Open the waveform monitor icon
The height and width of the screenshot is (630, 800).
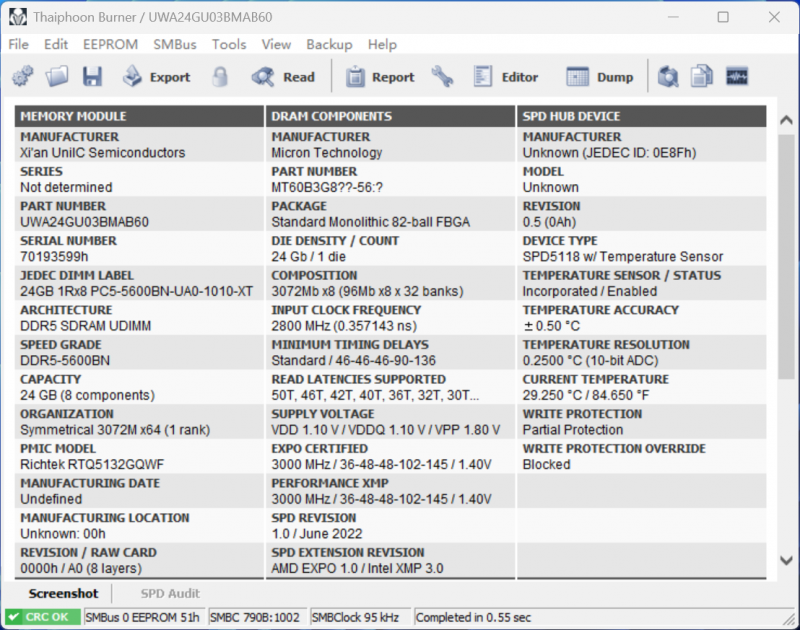click(737, 77)
